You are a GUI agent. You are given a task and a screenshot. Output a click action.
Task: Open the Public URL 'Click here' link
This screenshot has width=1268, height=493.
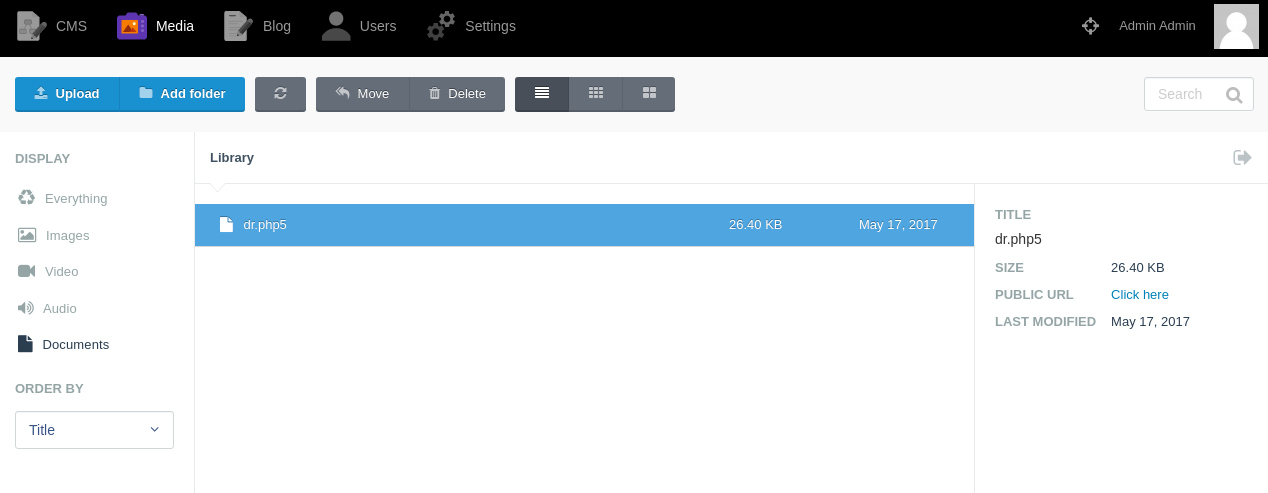click(1139, 294)
